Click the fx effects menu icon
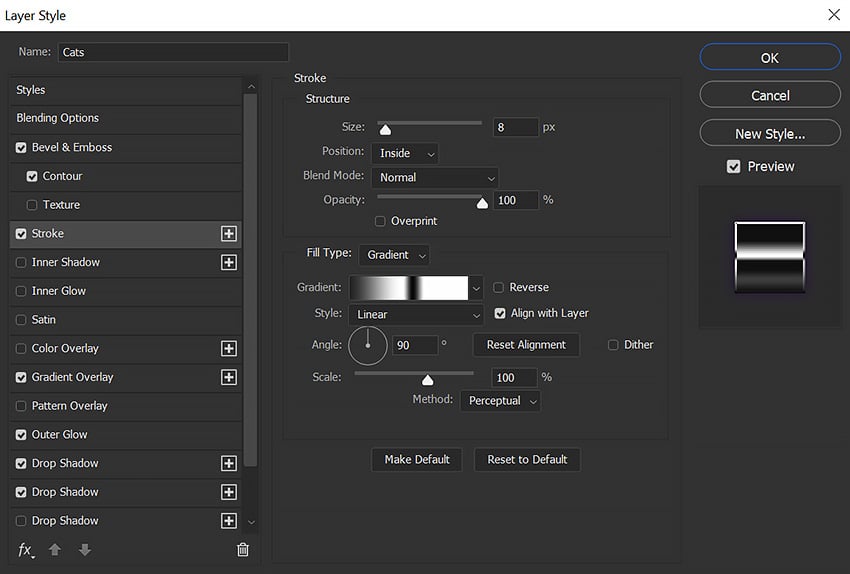Image resolution: width=850 pixels, height=574 pixels. point(26,550)
